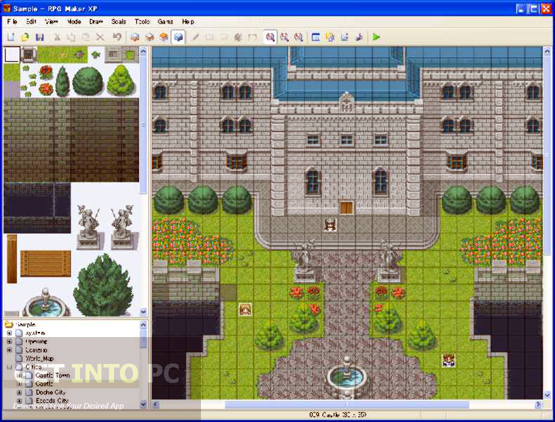
Task: Select the Events layer icon
Action: [178, 37]
